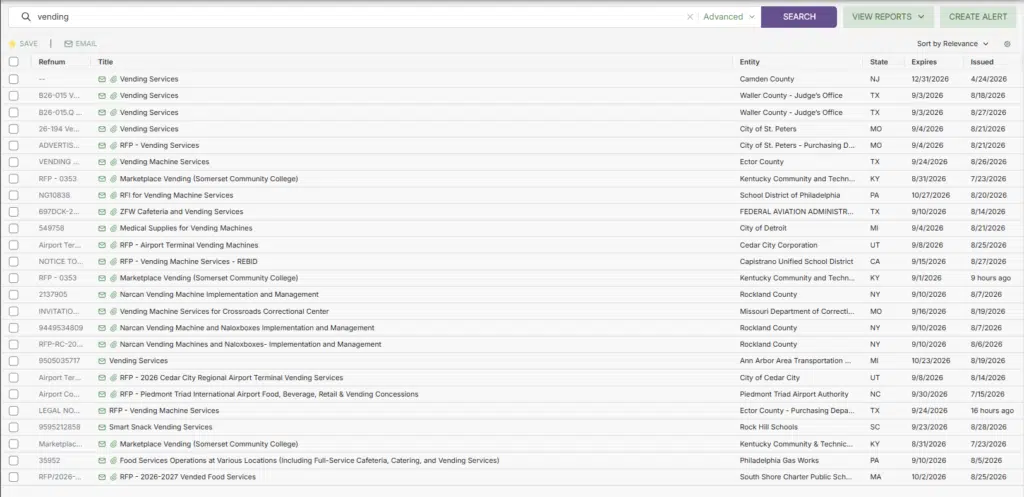Click envelope icon on Camden County row
The height and width of the screenshot is (497, 1024).
(x=102, y=79)
